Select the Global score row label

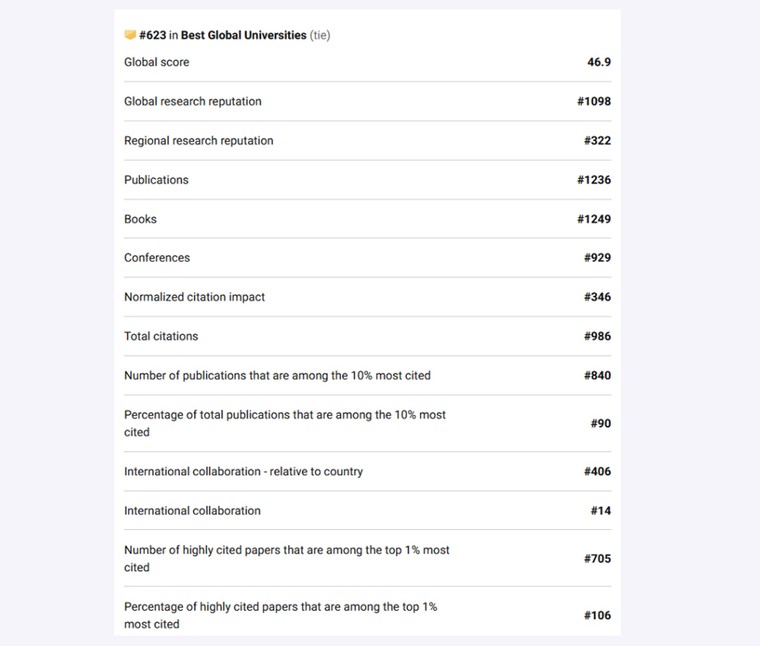point(157,62)
